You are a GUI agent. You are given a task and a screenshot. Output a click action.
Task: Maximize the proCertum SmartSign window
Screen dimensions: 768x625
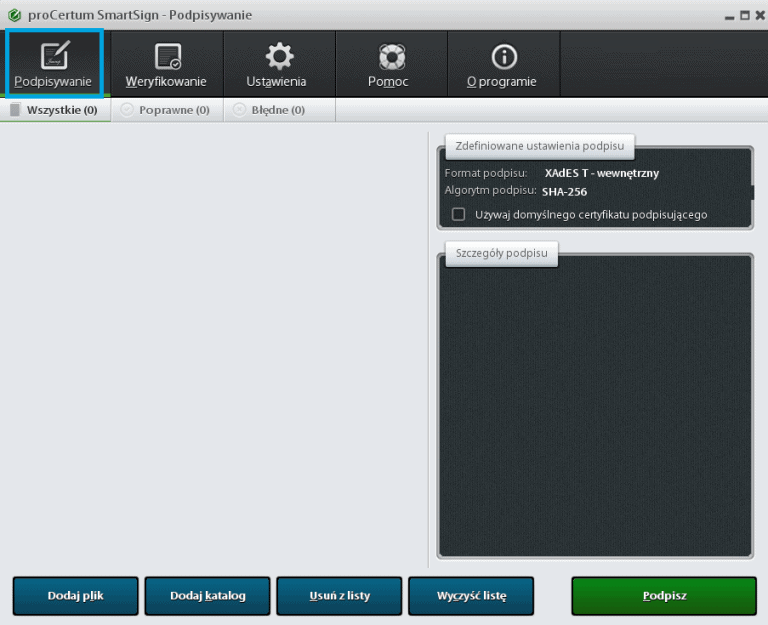[744, 15]
